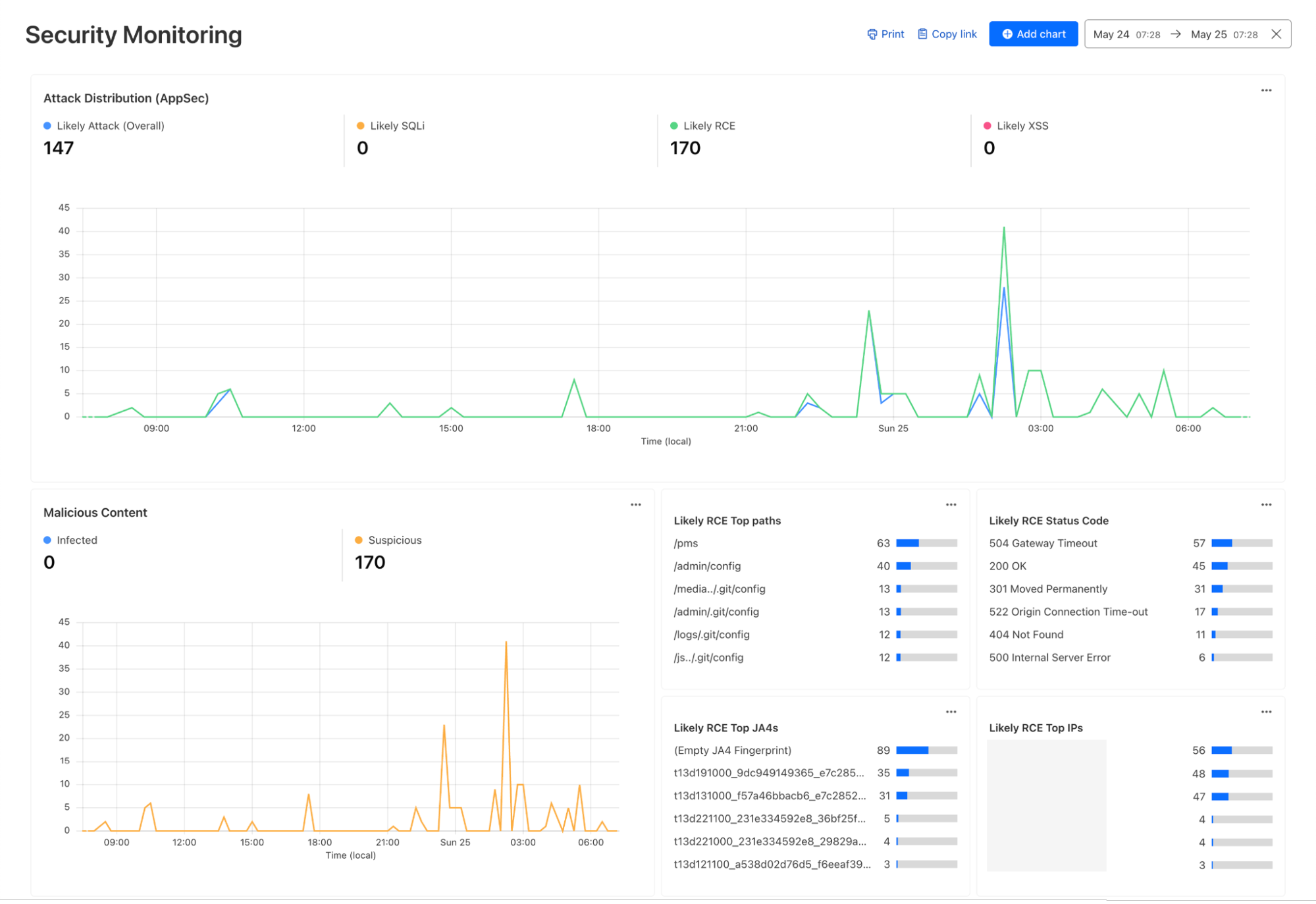Open Attack Distribution chart options menu

[1266, 90]
